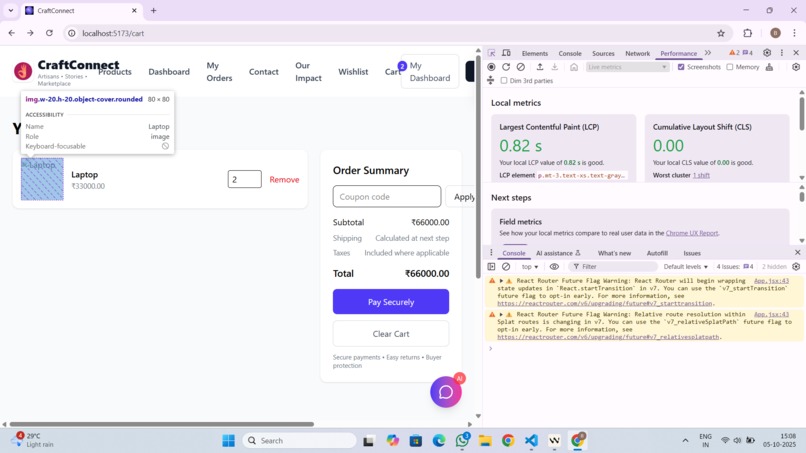Bookmark the page with the star icon
806x453 pixels.
click(x=721, y=33)
